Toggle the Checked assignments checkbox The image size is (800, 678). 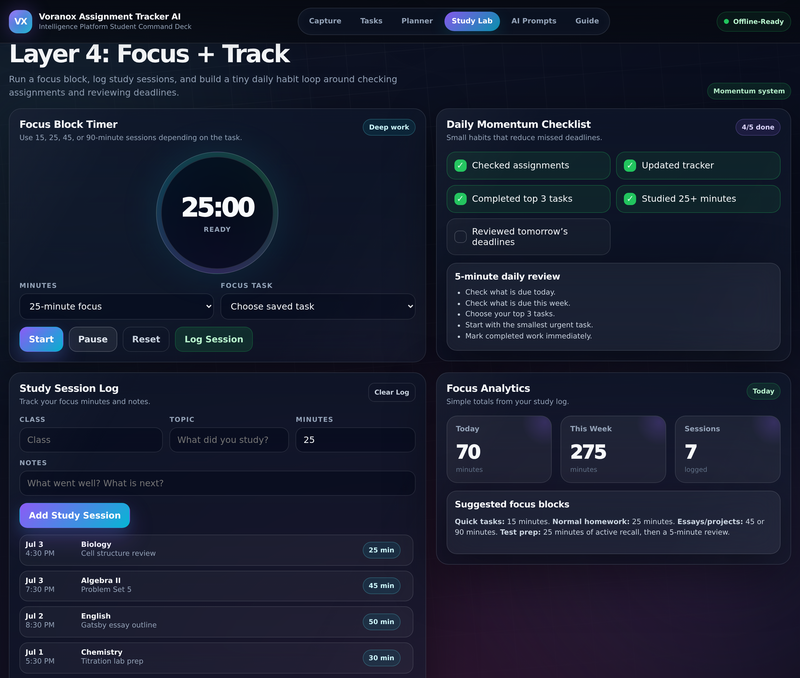[460, 165]
